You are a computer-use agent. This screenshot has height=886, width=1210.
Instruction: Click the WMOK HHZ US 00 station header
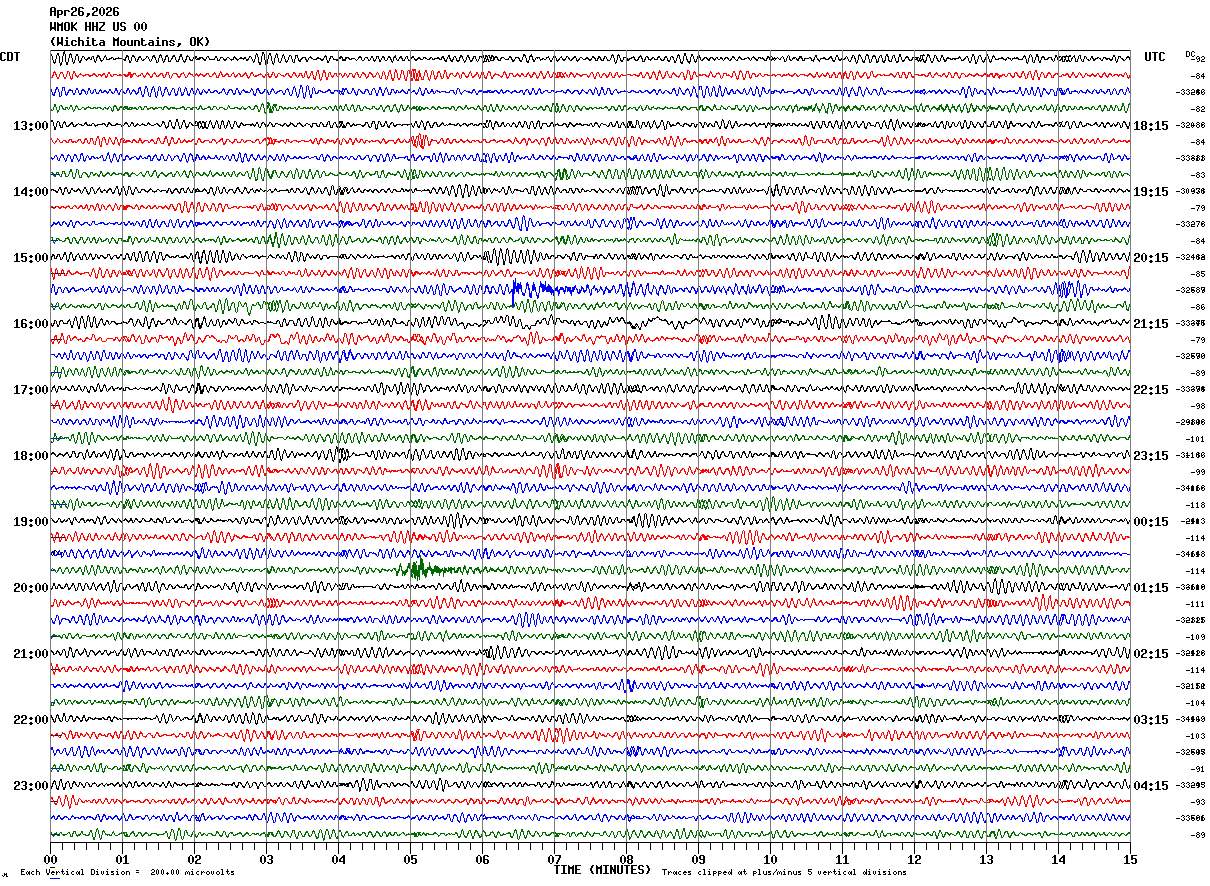98,27
